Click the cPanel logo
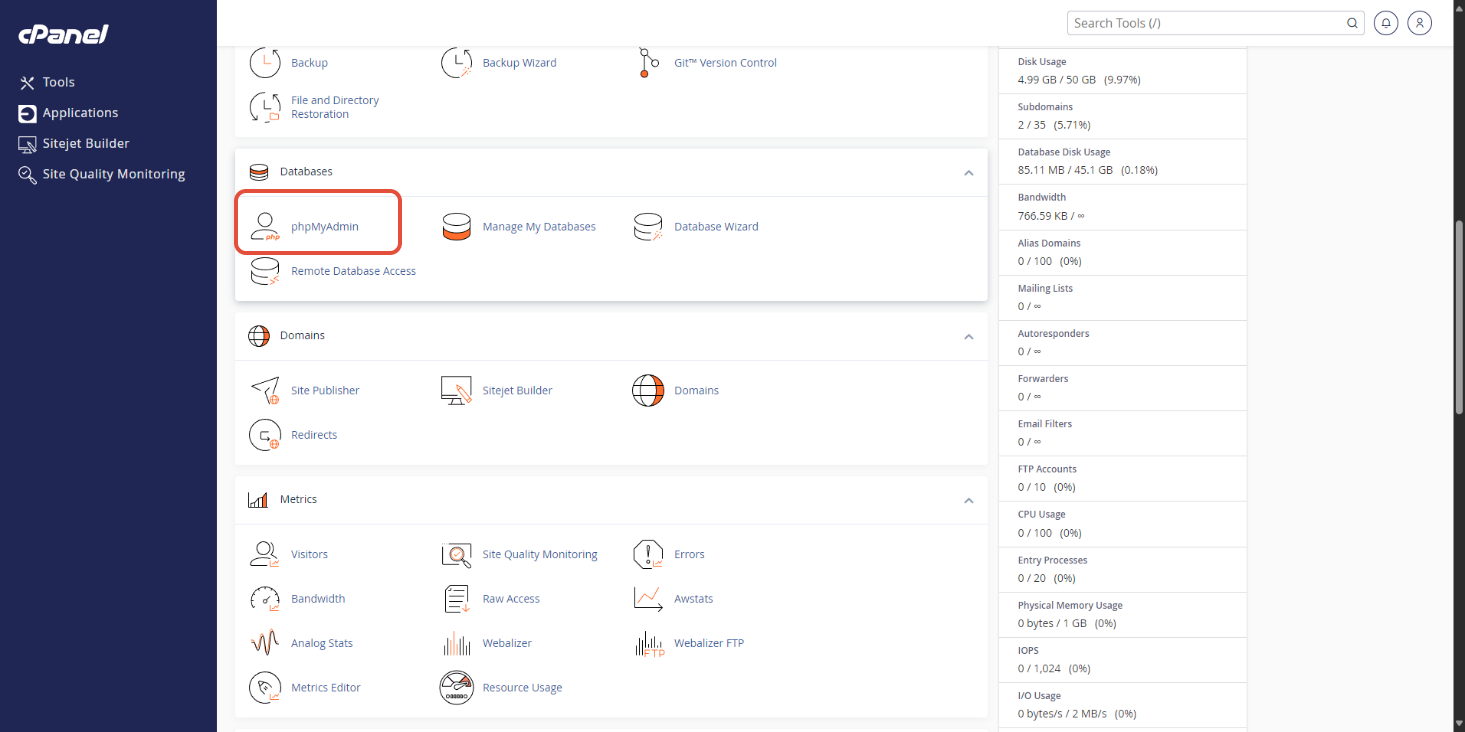The height and width of the screenshot is (732, 1465). tap(63, 35)
